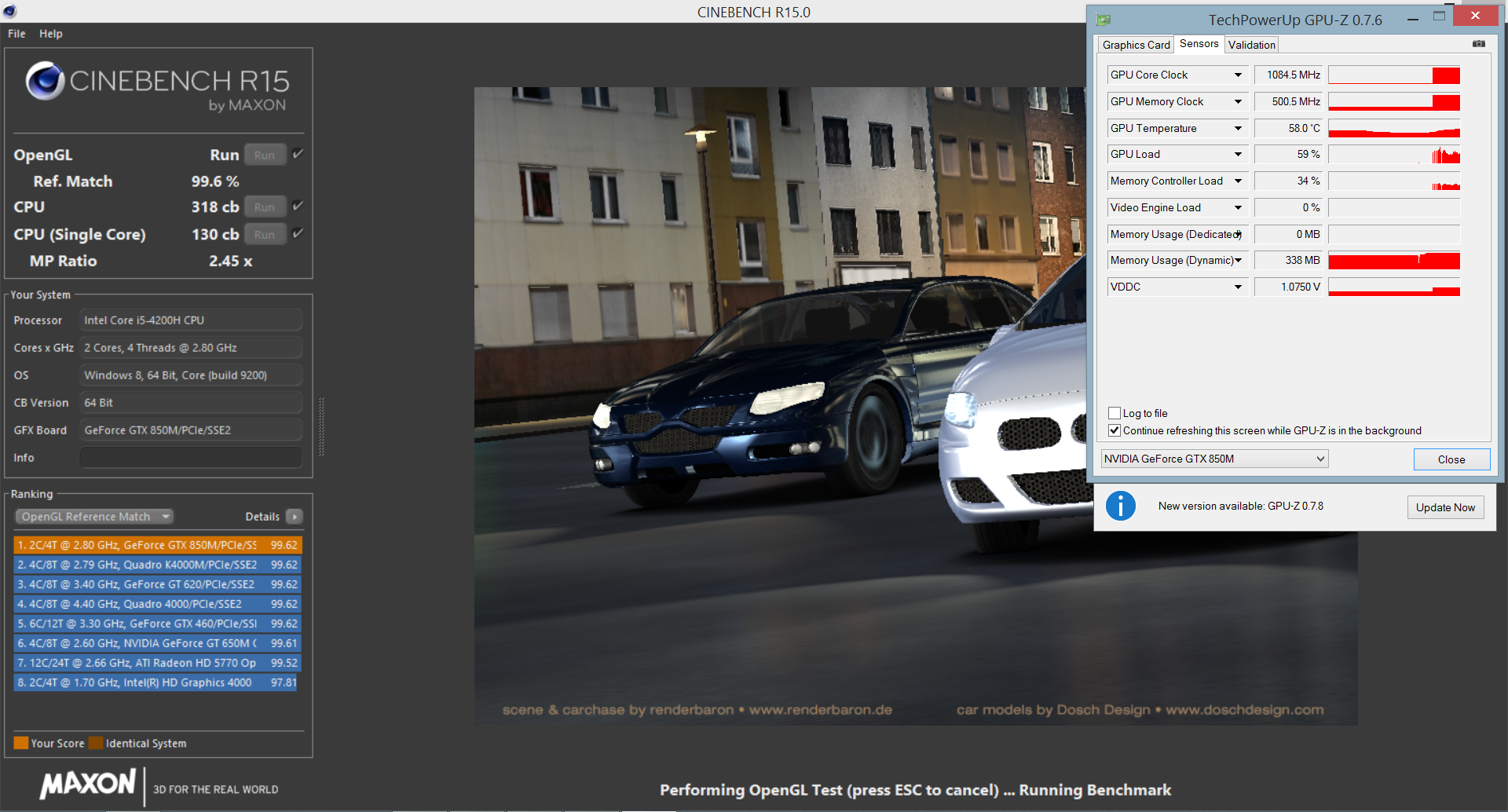
Task: Toggle the OpenGL test checkmark
Action: point(298,154)
